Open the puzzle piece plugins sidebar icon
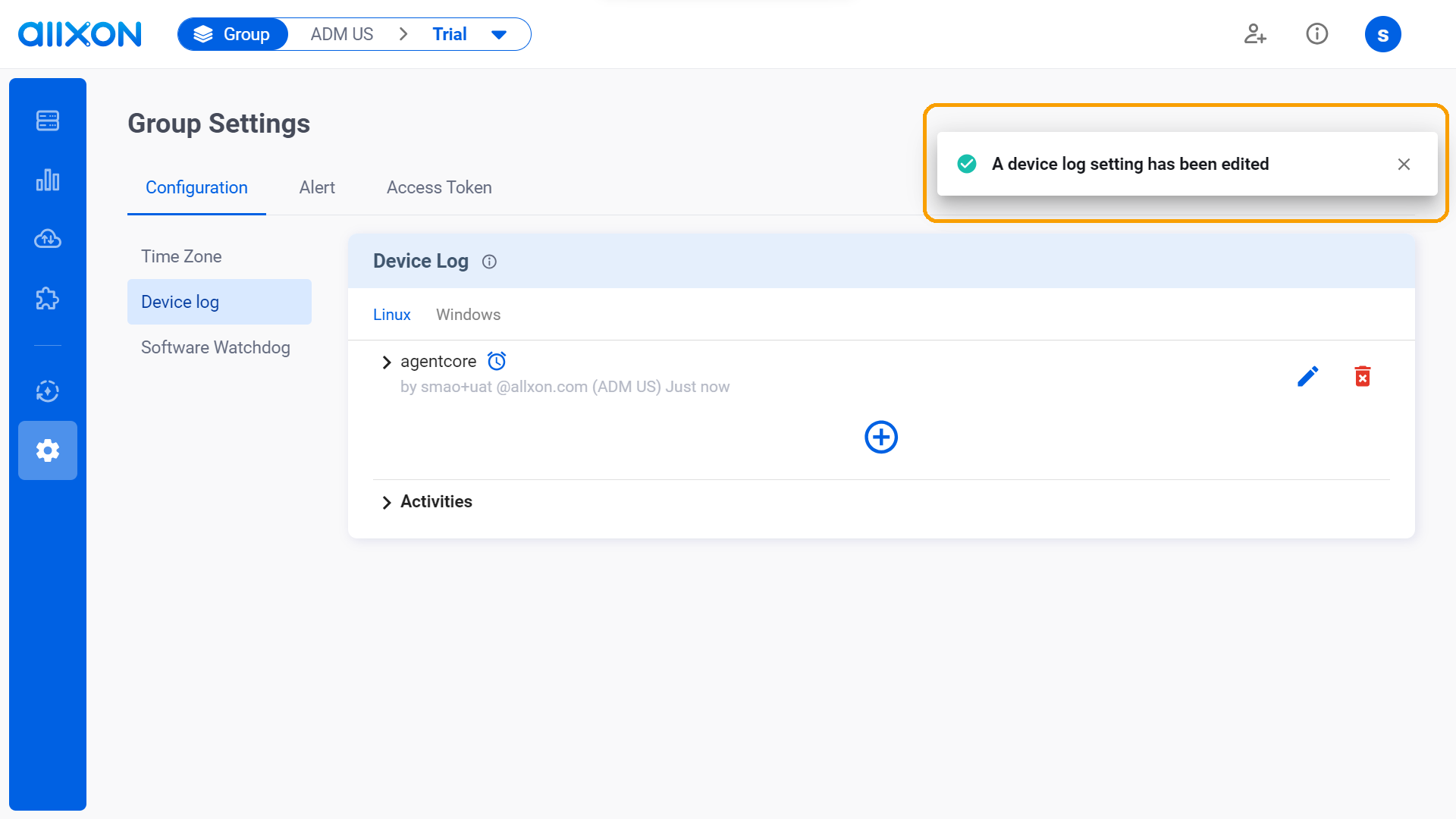Viewport: 1456px width, 819px height. point(48,299)
